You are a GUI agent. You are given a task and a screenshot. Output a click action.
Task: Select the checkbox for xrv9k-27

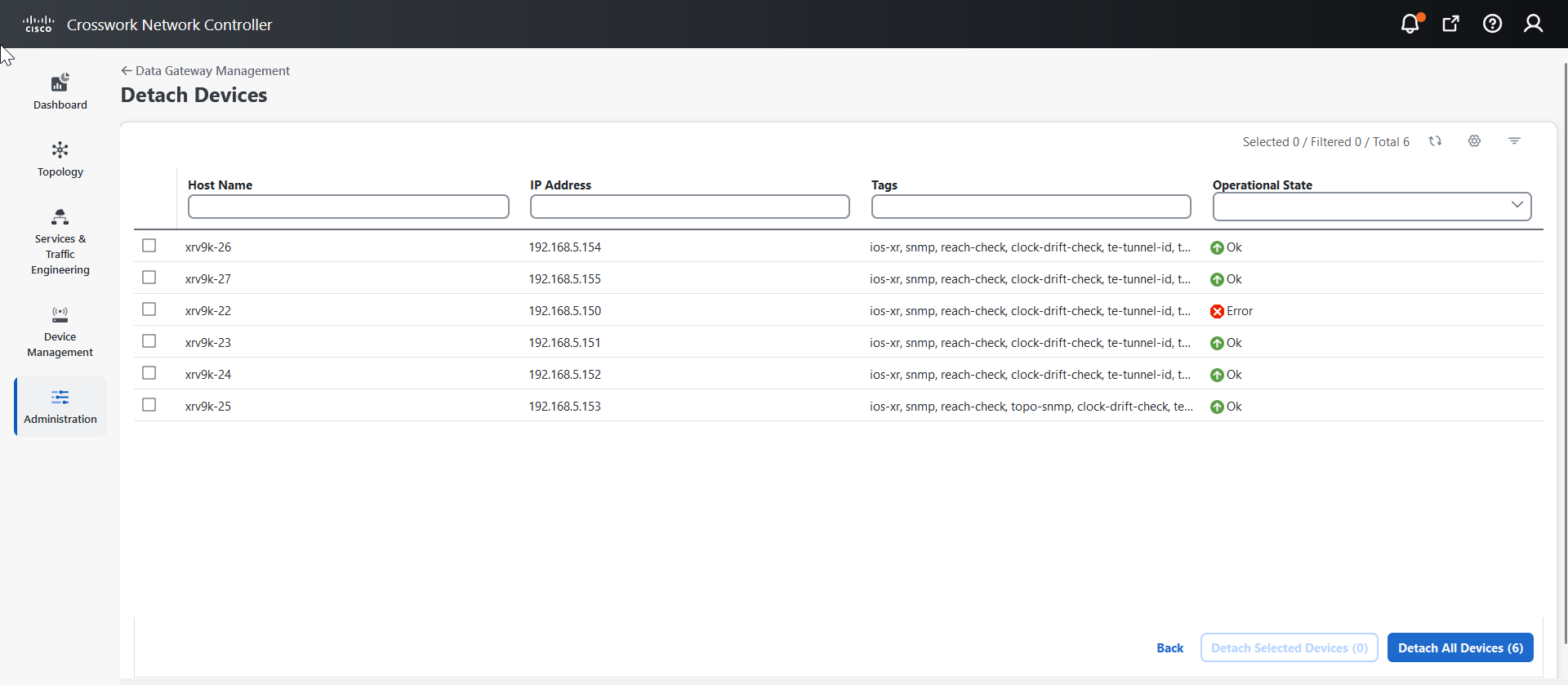(149, 278)
